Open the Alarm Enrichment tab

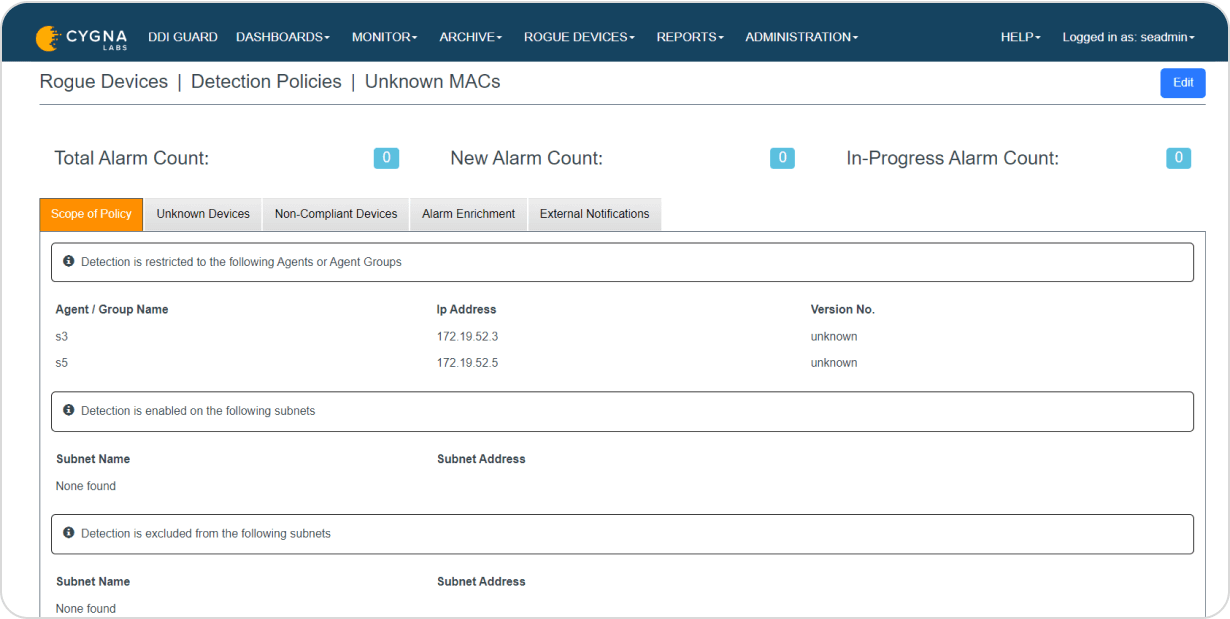click(x=468, y=213)
